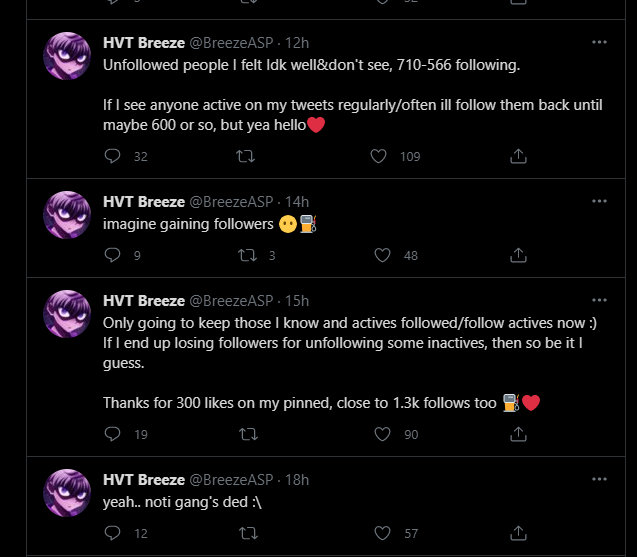Retweet the 'Unfollowed people' tweet
Viewport: 637px width, 557px height.
point(245,156)
